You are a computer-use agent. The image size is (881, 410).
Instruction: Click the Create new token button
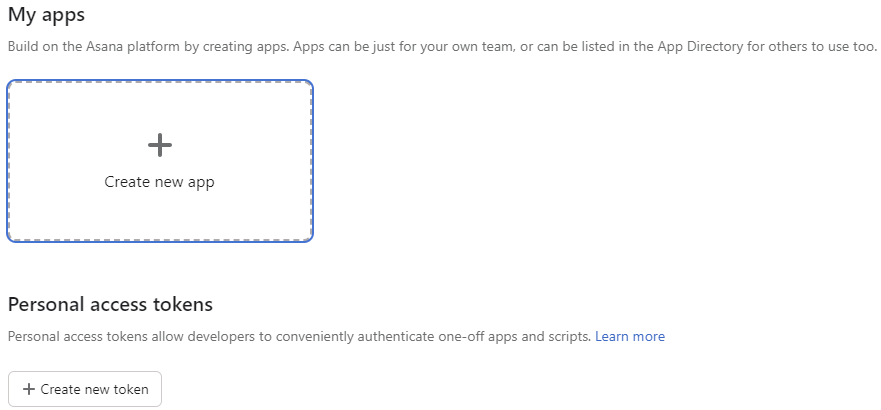coord(85,389)
